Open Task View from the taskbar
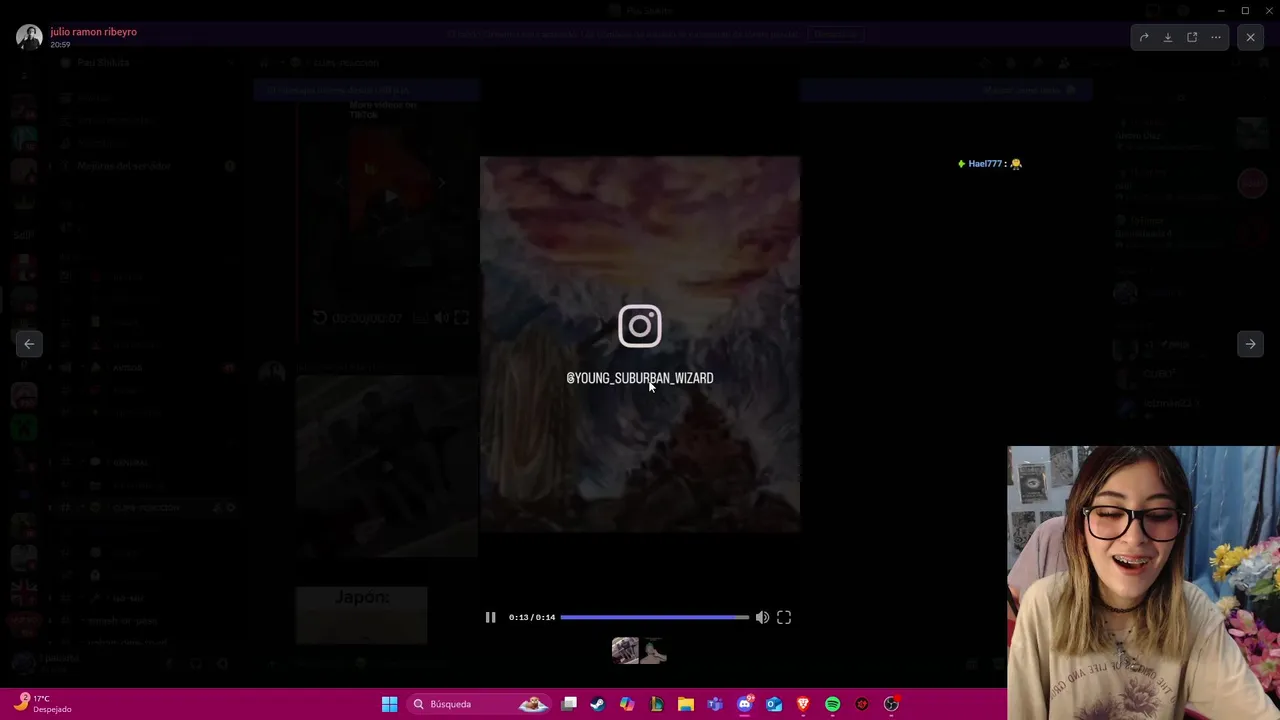This screenshot has width=1280, height=720. (x=569, y=704)
